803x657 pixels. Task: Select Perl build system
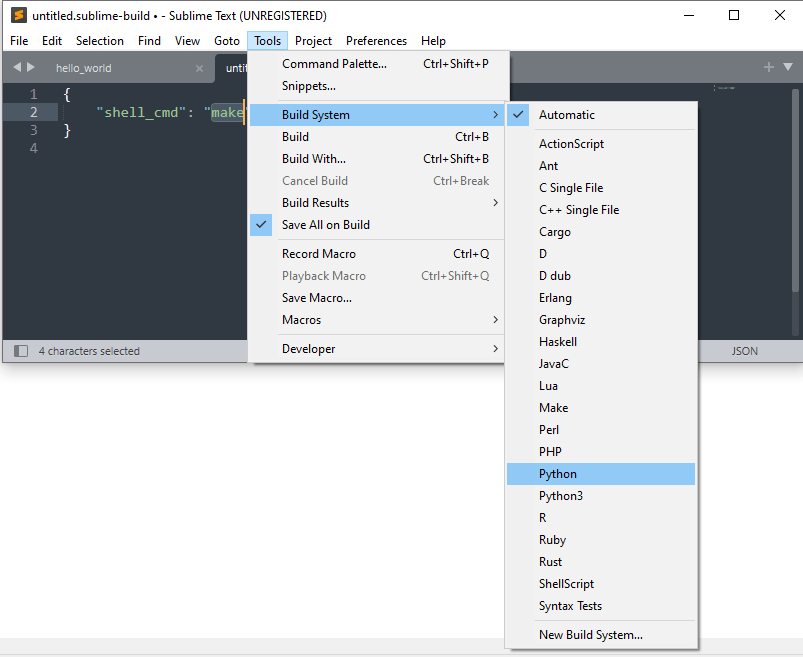point(601,430)
